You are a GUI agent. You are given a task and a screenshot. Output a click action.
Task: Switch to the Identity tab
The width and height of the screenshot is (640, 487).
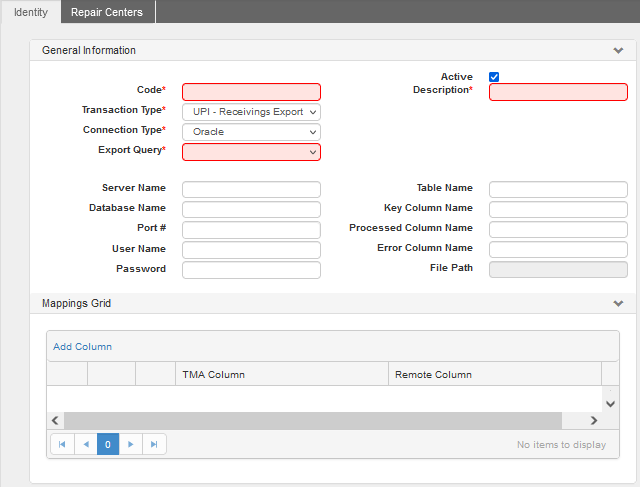tap(31, 12)
